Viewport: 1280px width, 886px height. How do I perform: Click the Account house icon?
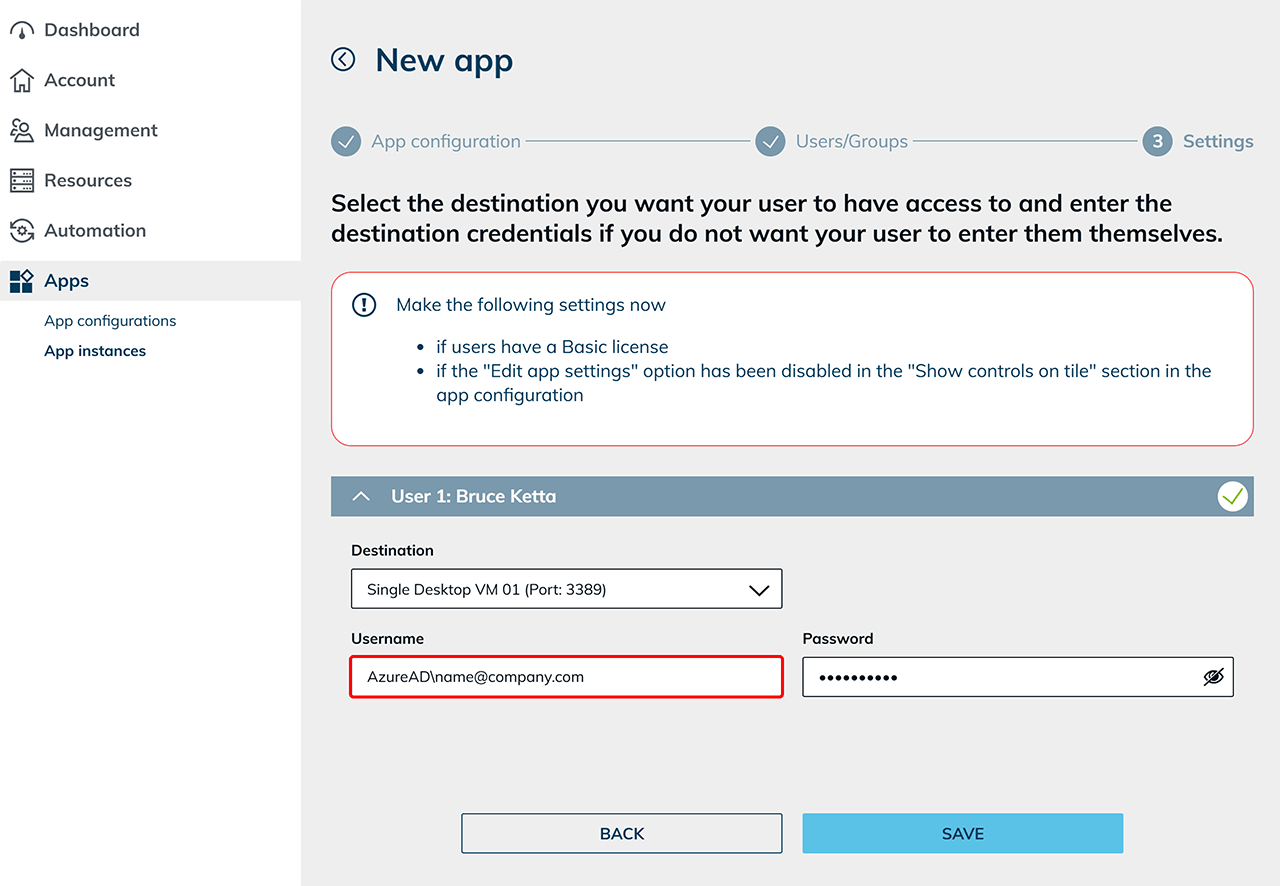(21, 80)
